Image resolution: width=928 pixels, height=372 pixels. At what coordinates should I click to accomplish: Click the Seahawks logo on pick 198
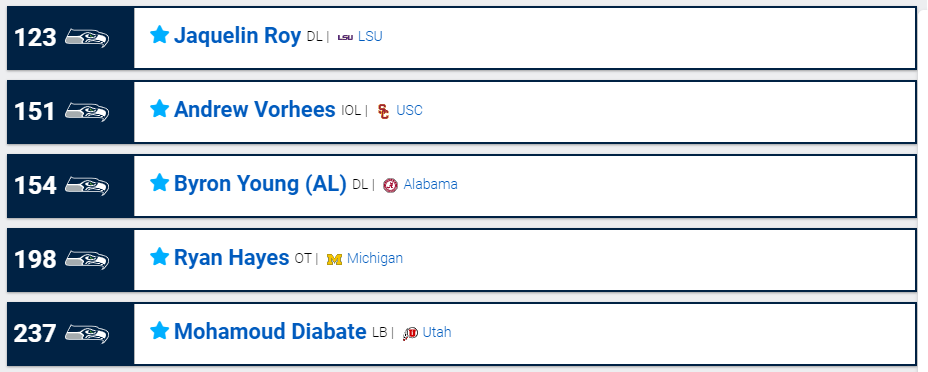point(87,260)
